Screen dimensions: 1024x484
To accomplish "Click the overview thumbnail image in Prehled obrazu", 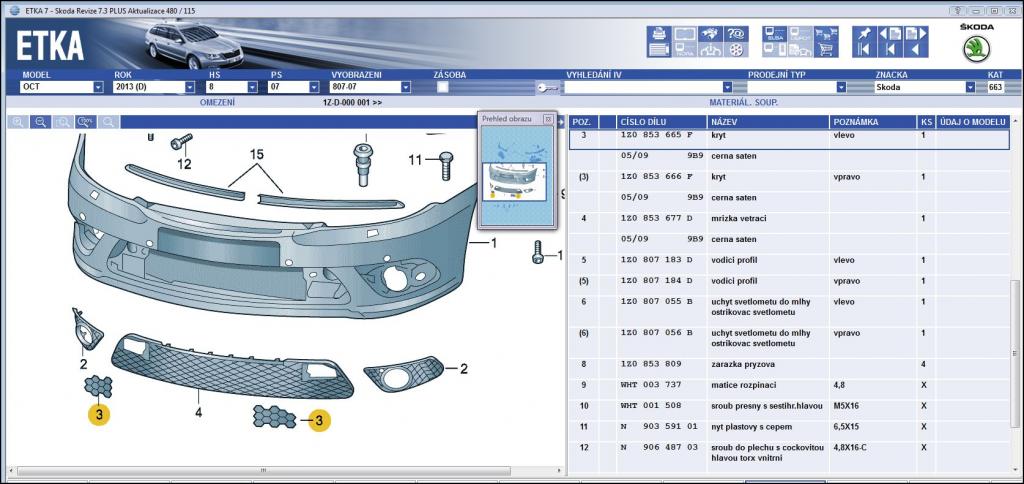I will click(x=517, y=176).
